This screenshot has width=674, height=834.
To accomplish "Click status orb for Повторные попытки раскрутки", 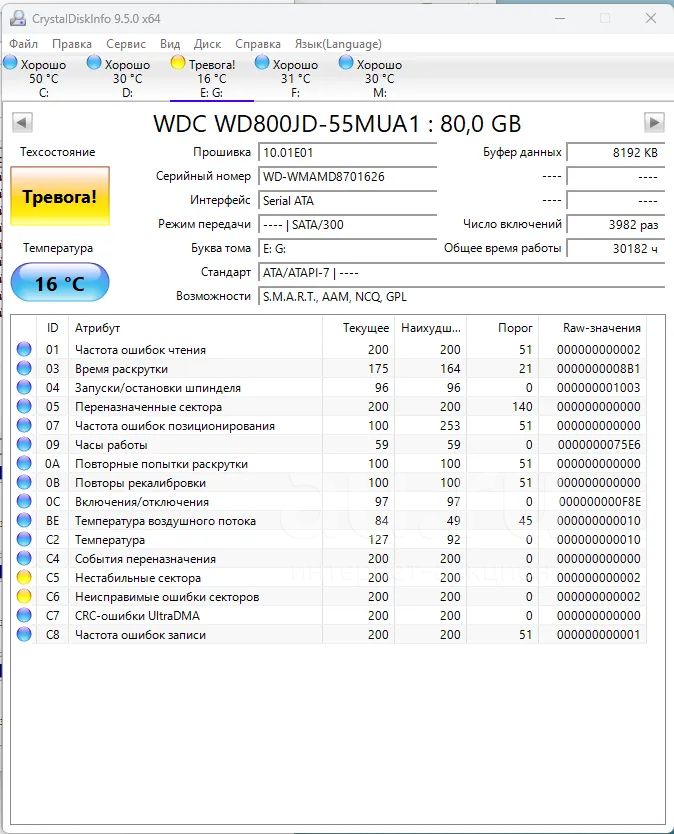I will pyautogui.click(x=24, y=464).
